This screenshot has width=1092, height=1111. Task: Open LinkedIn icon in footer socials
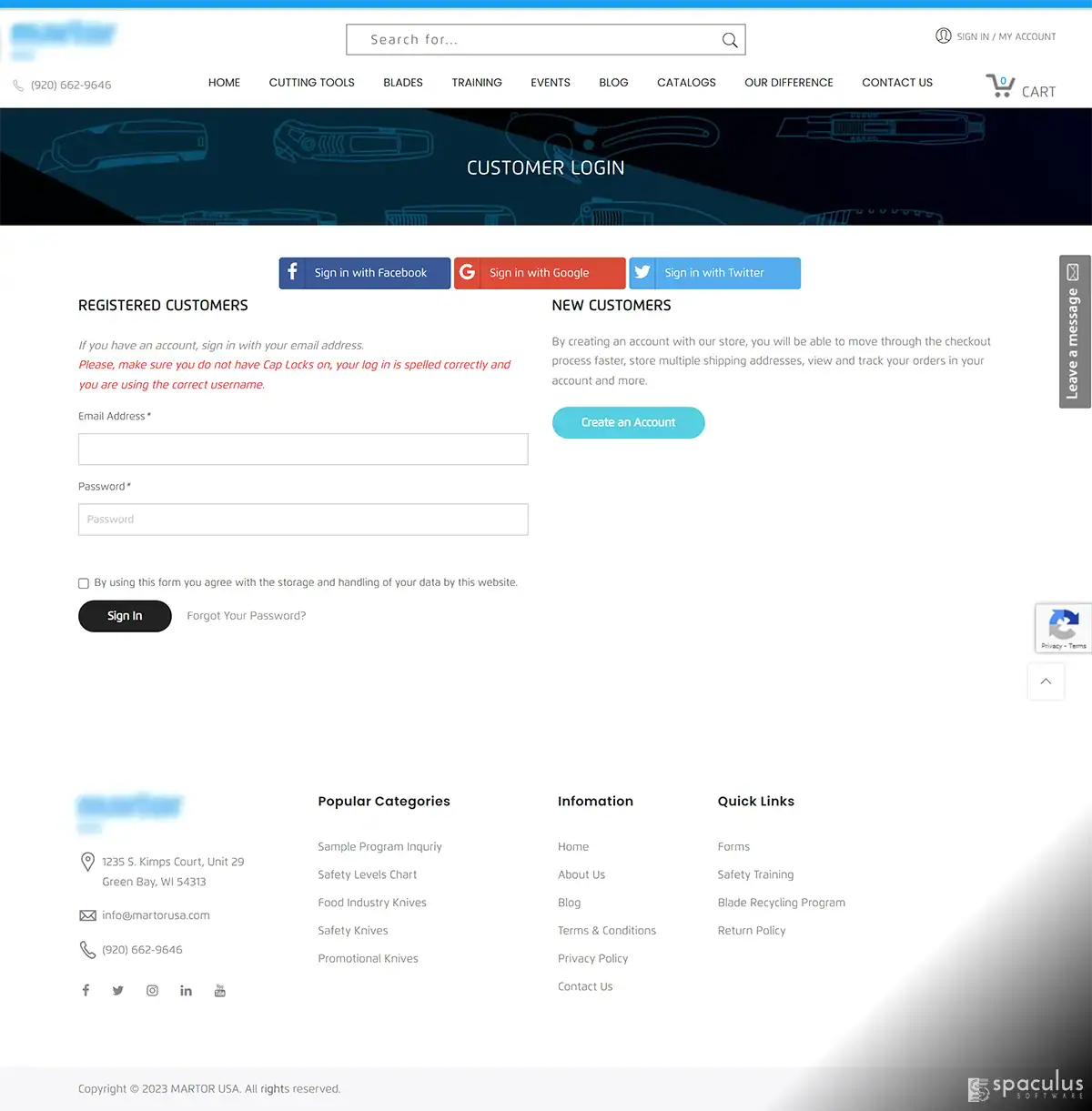point(186,990)
